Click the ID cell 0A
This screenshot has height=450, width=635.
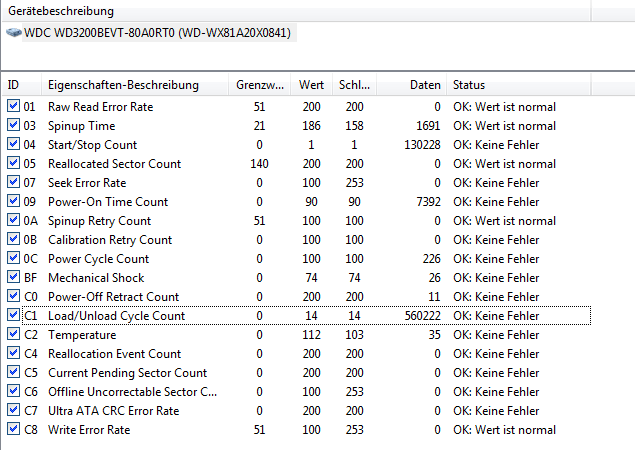pos(31,221)
